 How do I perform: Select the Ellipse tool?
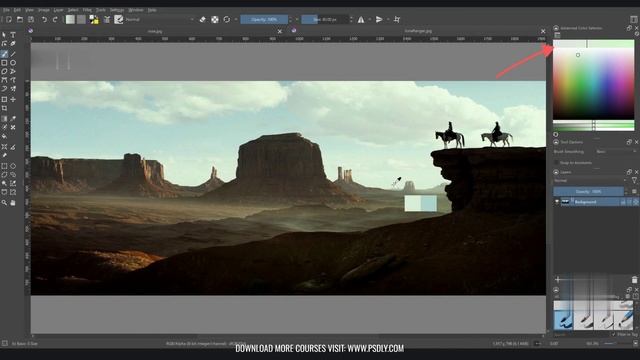click(x=13, y=63)
